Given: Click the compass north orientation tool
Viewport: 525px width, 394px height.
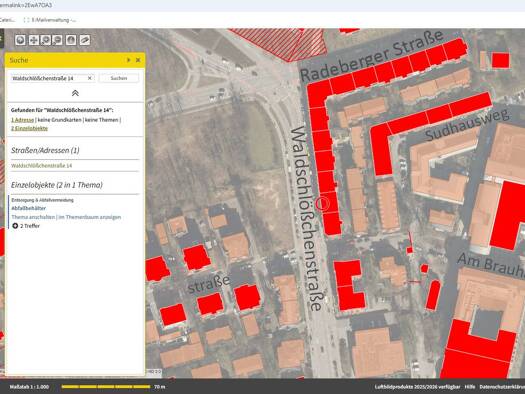Looking at the screenshot, I should [x=71, y=40].
